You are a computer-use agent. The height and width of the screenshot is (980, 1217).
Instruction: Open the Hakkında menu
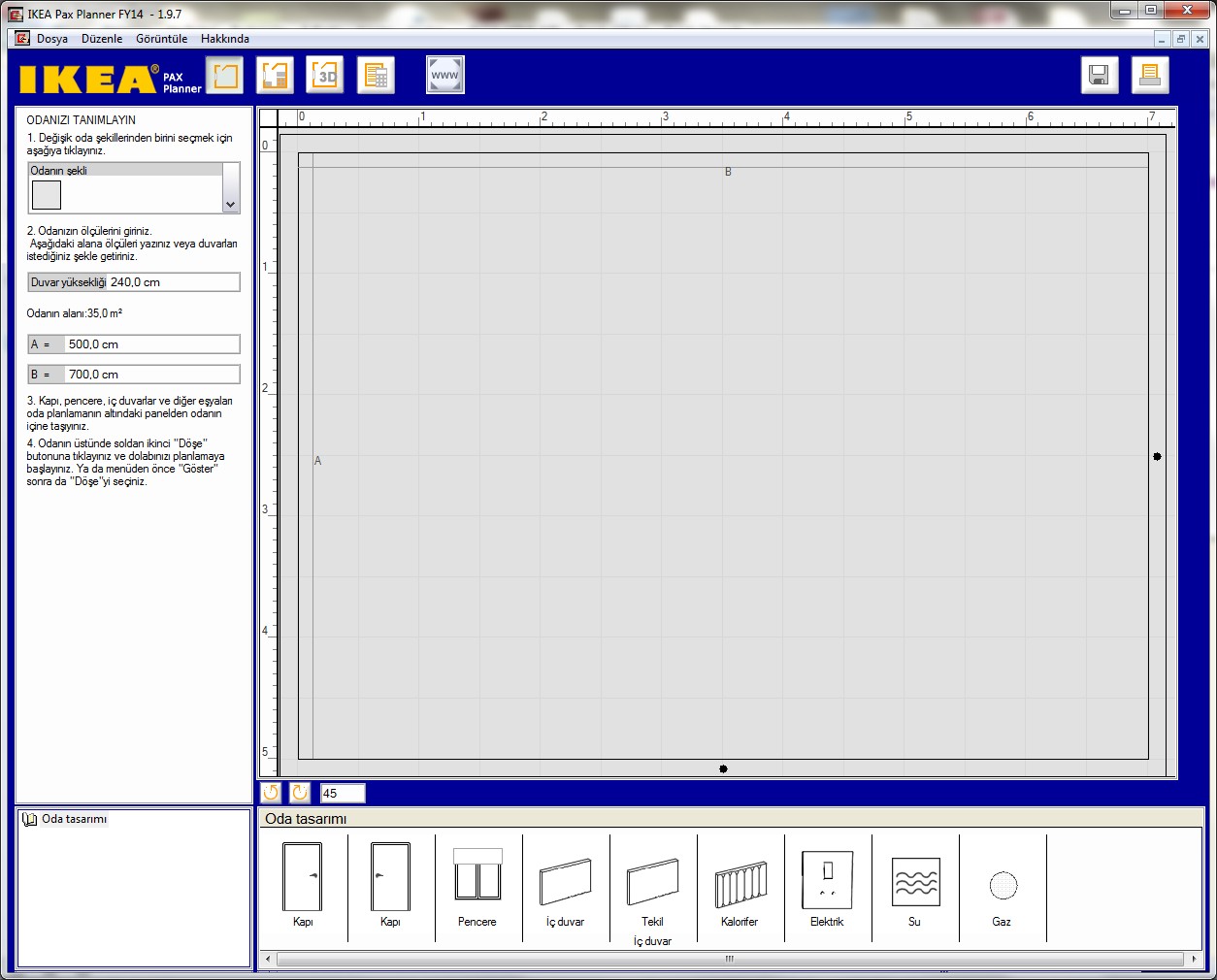click(x=225, y=39)
